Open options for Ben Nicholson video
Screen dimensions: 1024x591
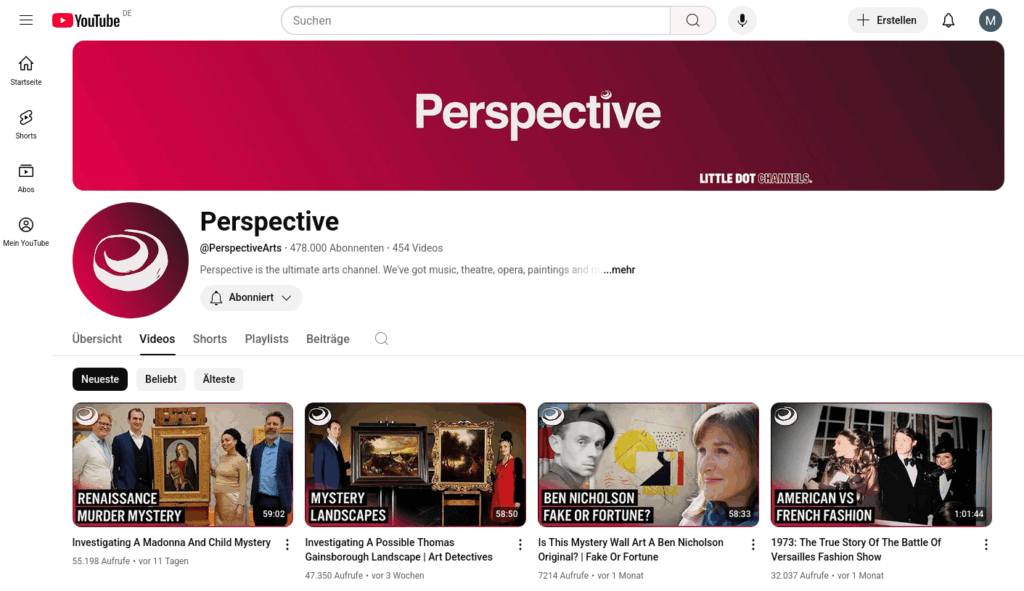(753, 544)
